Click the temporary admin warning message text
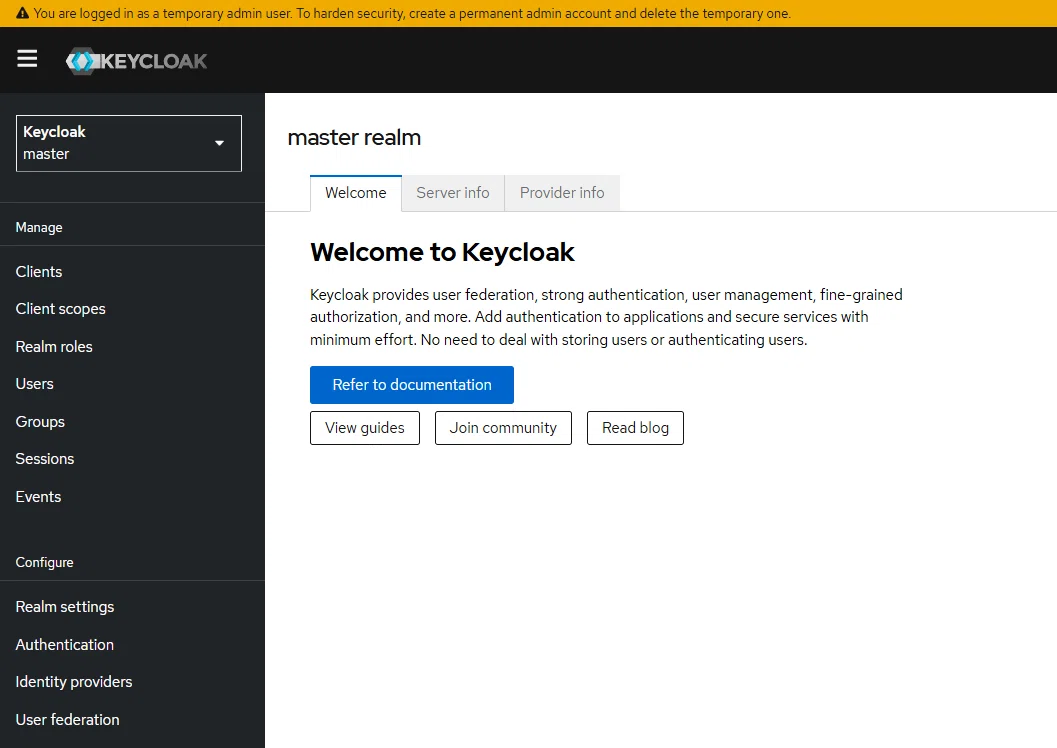The height and width of the screenshot is (748, 1057). tap(412, 13)
